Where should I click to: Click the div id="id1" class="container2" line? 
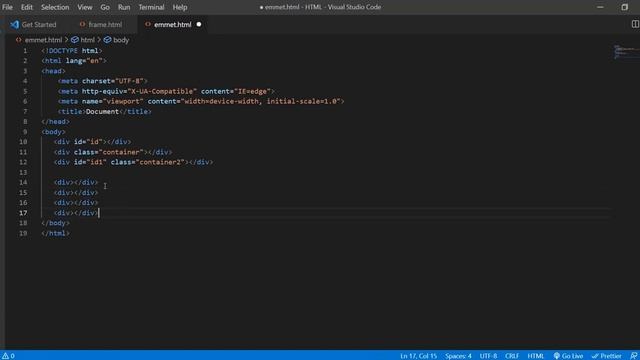click(133, 162)
